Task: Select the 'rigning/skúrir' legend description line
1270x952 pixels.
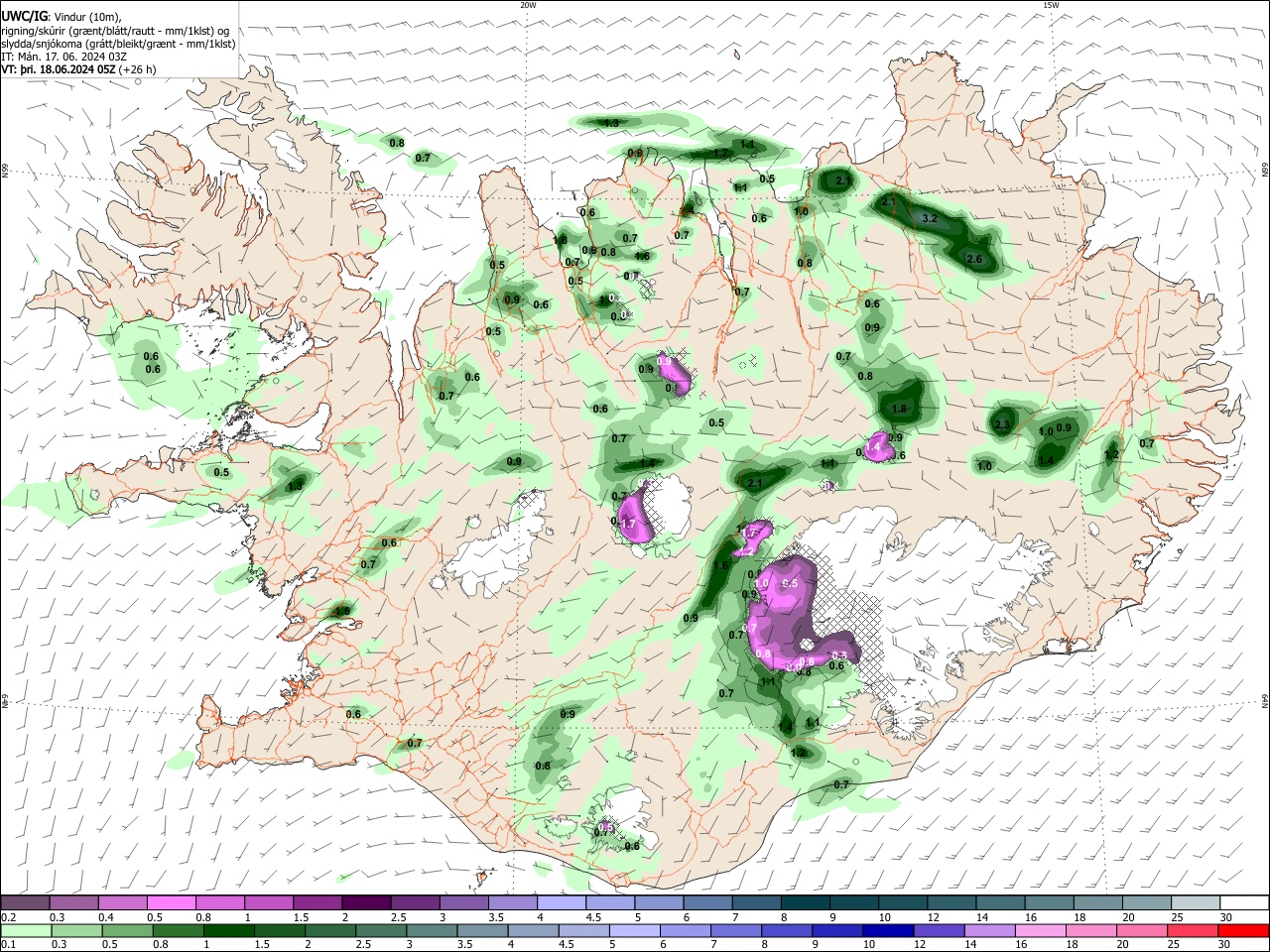Action: click(115, 31)
